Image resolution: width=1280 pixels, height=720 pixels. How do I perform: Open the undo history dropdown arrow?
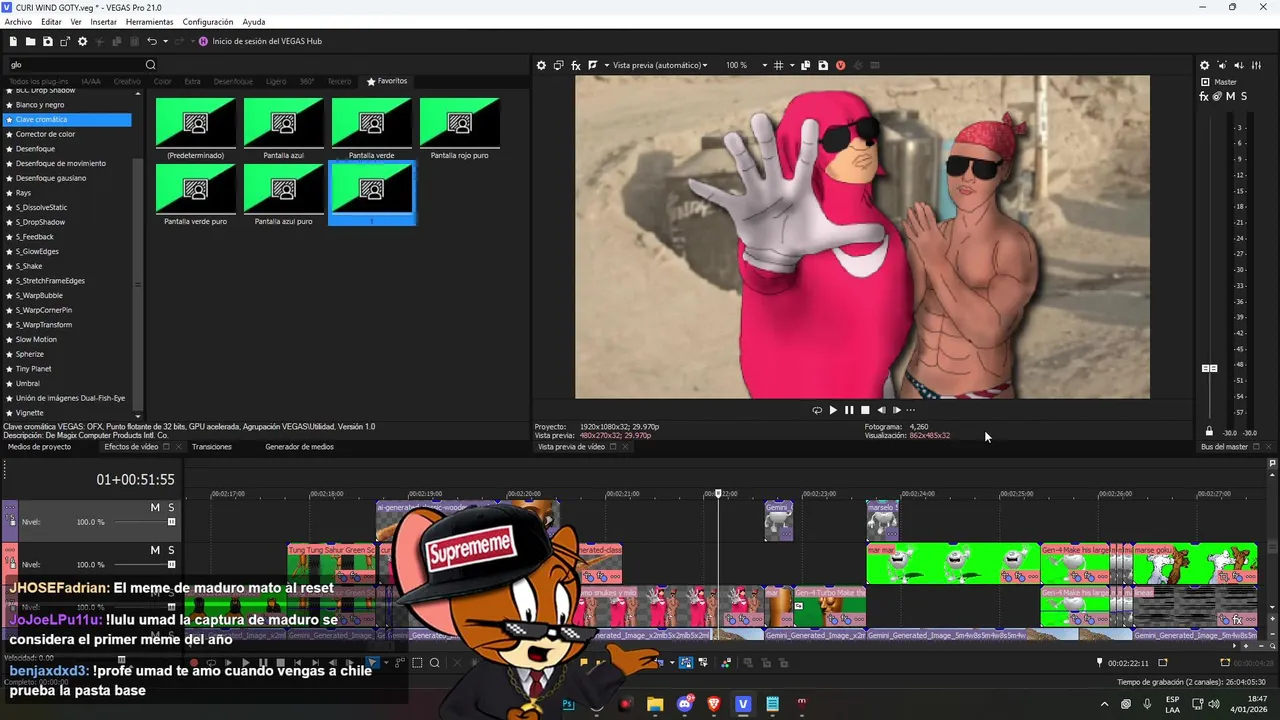tap(165, 41)
